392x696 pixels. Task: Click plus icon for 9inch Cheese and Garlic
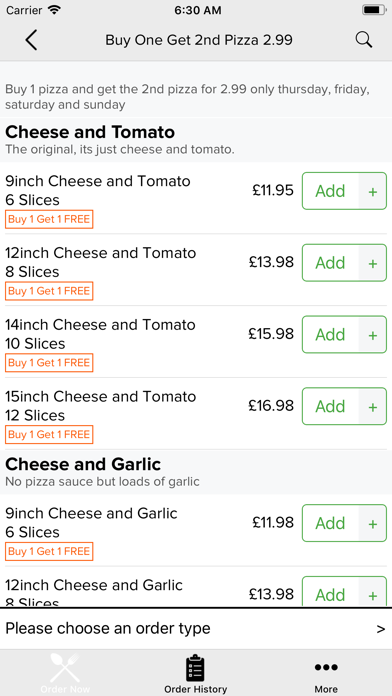[x=372, y=524]
